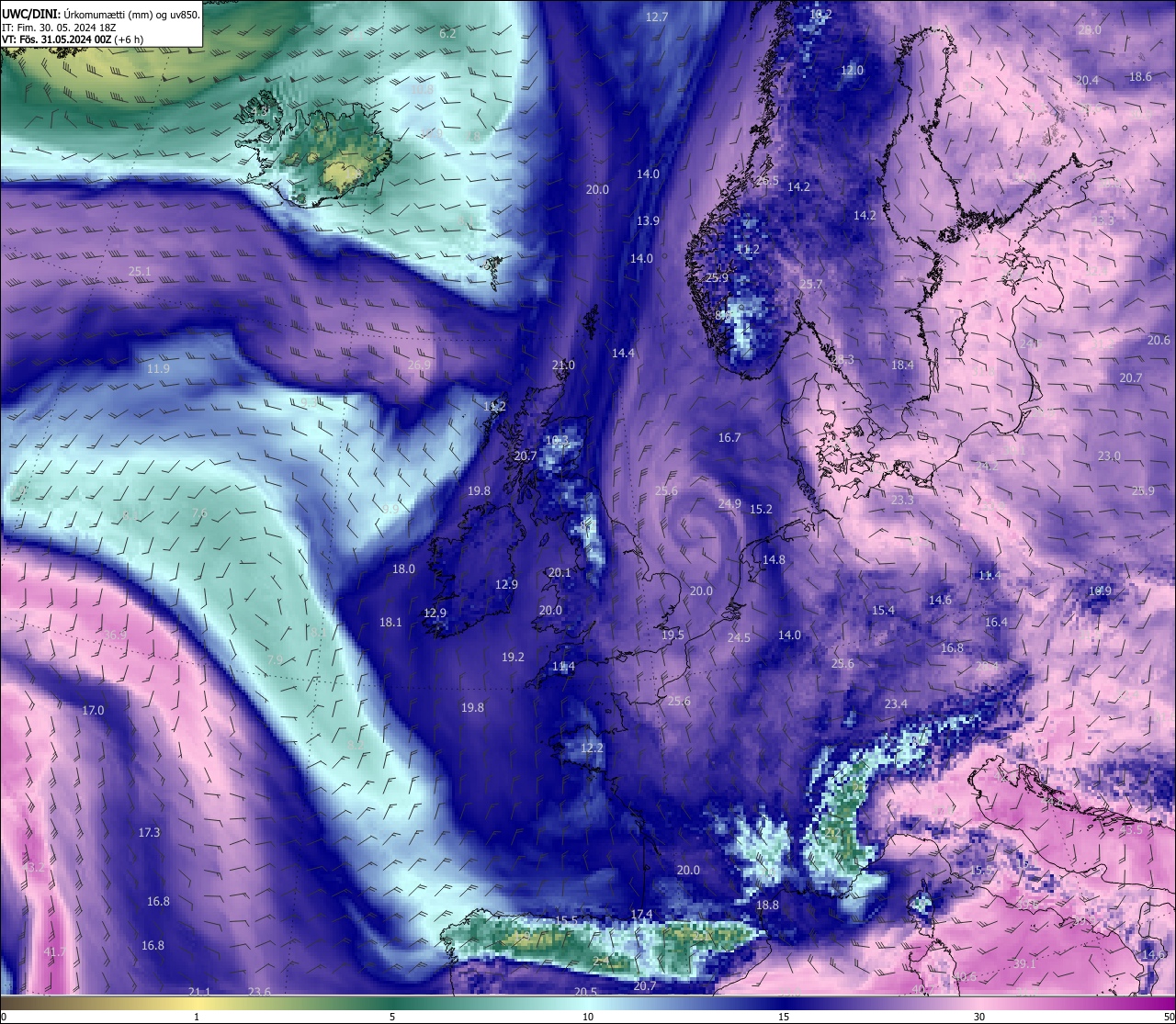Click the 20.6 value at the right edge
The width and height of the screenshot is (1176, 1024).
1159,341
